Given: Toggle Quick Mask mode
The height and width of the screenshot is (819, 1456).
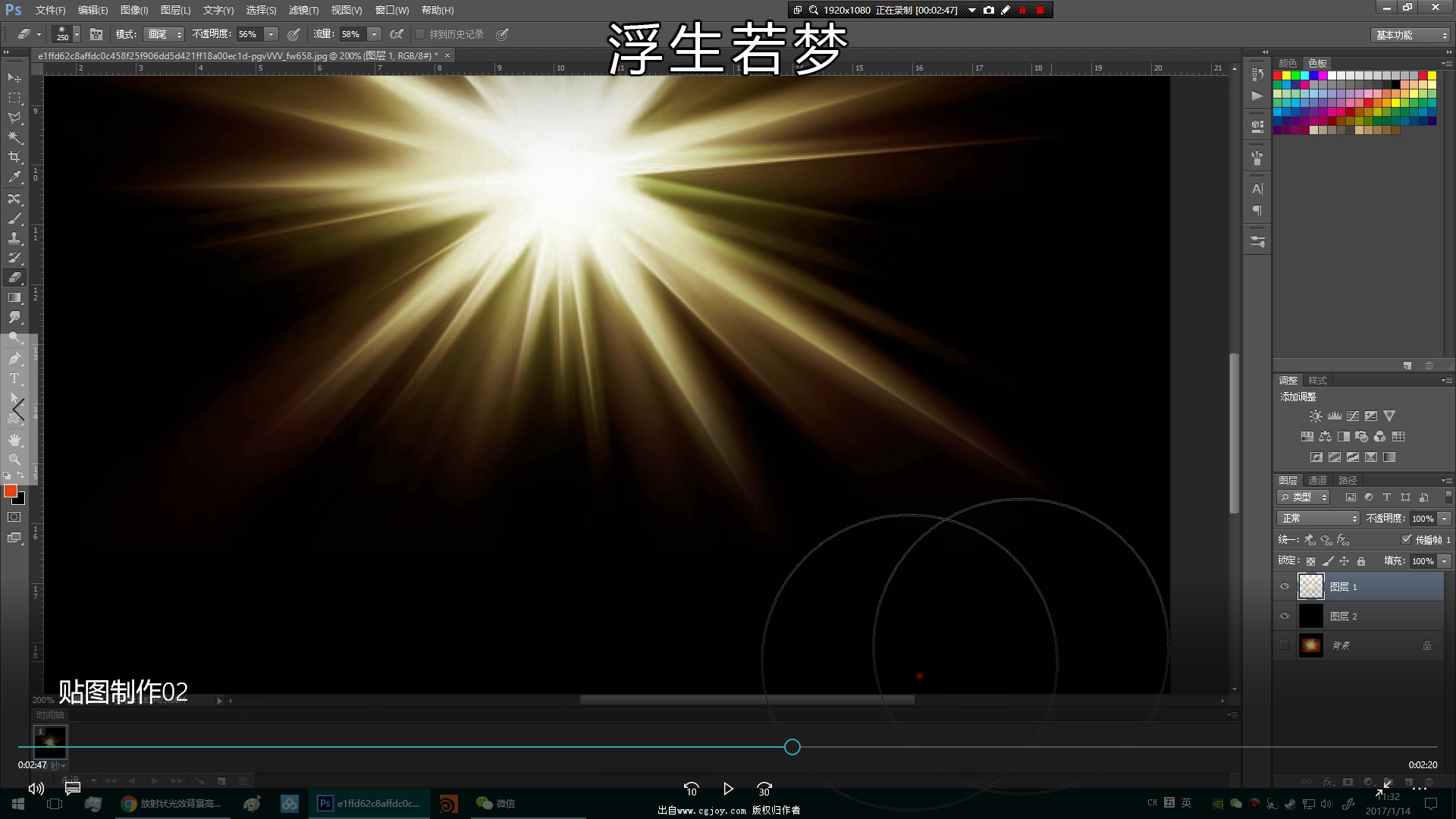Looking at the screenshot, I should pyautogui.click(x=14, y=517).
